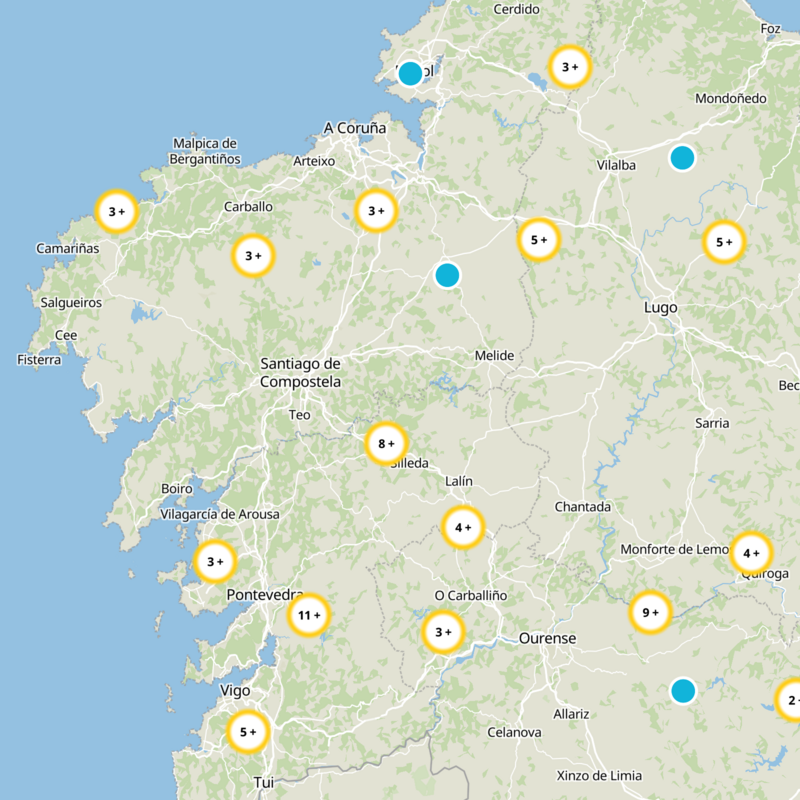Expand the 5+ cluster northeast of Lugo
Image resolution: width=800 pixels, height=800 pixels.
click(x=724, y=242)
